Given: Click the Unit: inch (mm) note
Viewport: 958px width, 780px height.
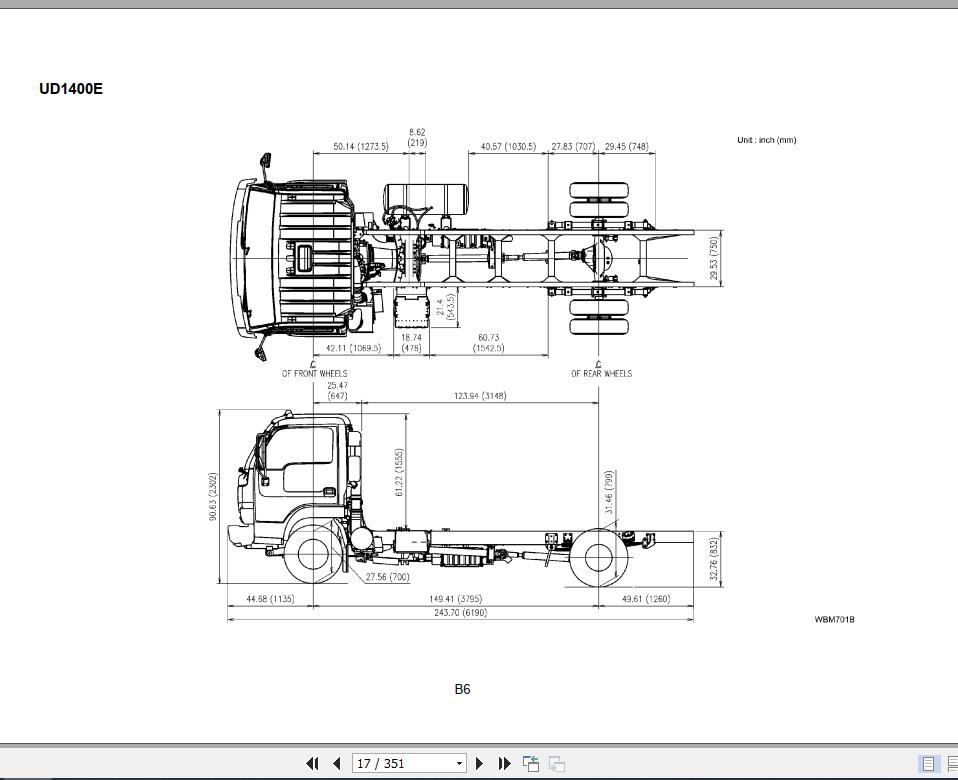Looking at the screenshot, I should 766,140.
